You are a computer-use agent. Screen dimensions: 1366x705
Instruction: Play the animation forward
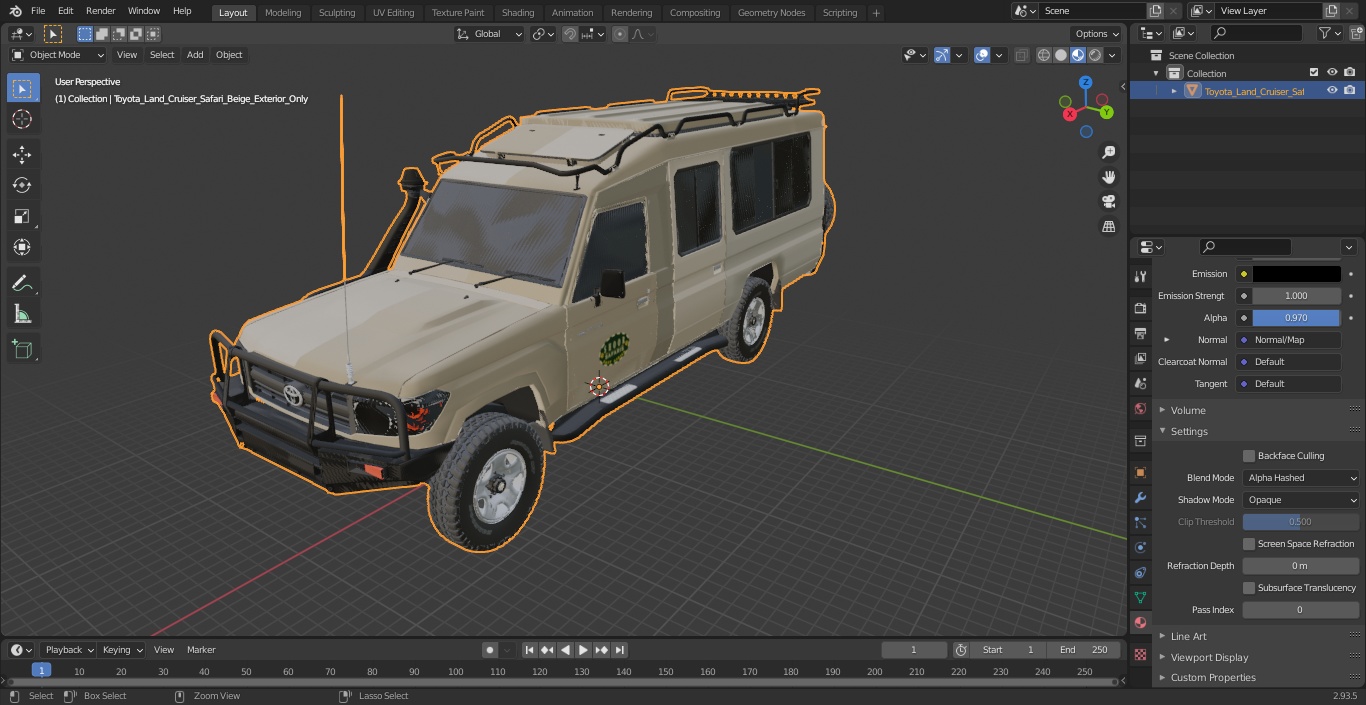click(x=583, y=650)
